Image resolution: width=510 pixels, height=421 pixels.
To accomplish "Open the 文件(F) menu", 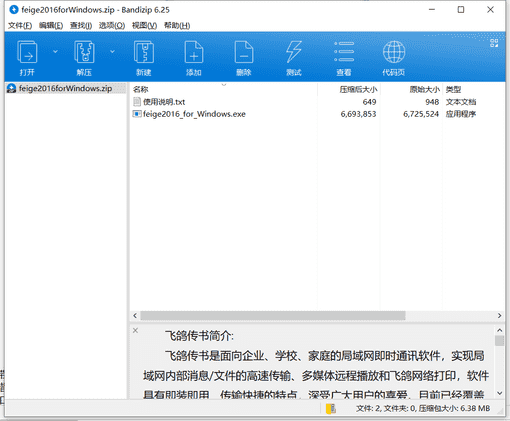I will click(x=20, y=25).
